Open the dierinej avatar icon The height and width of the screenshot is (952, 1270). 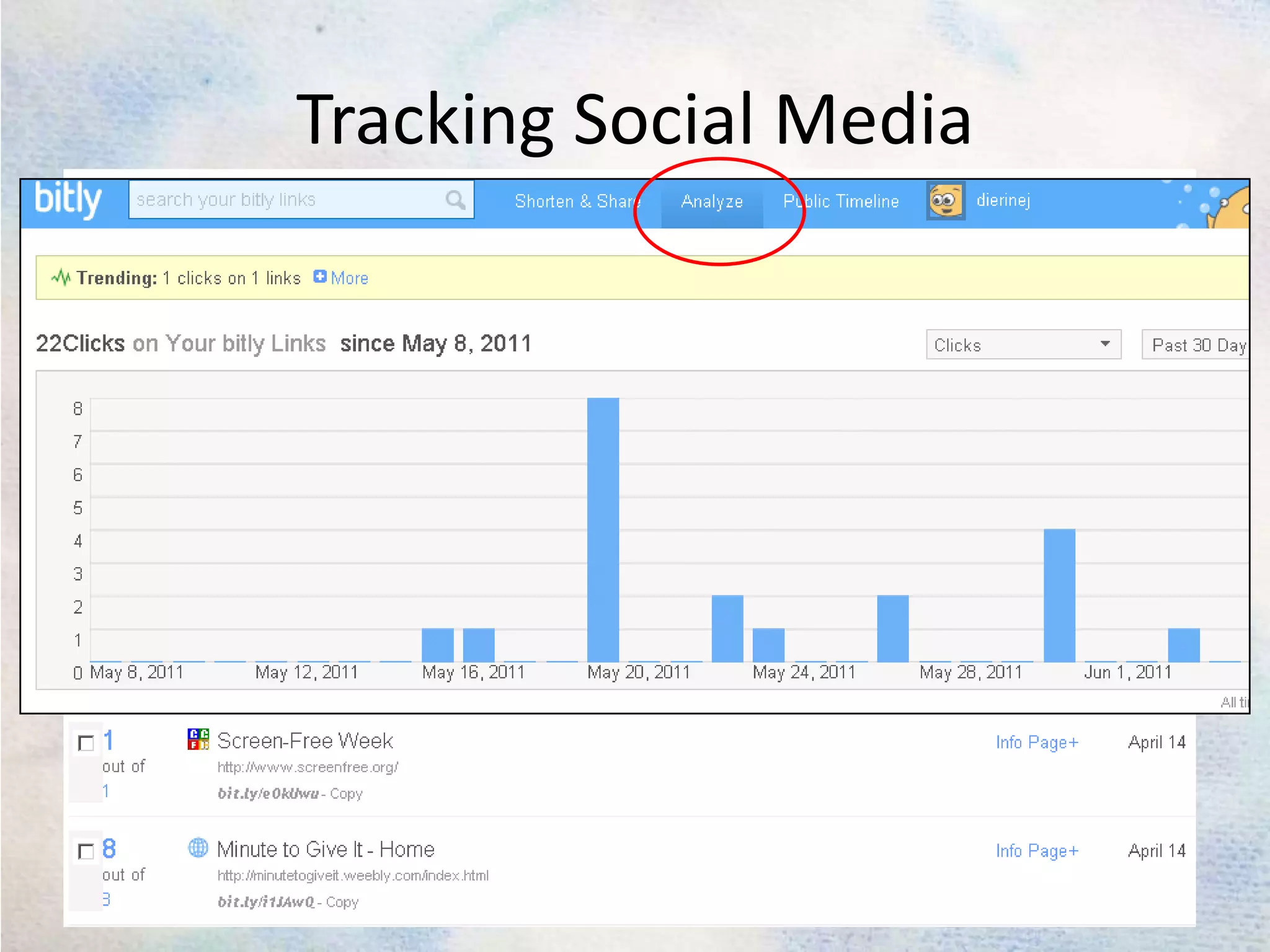point(945,201)
